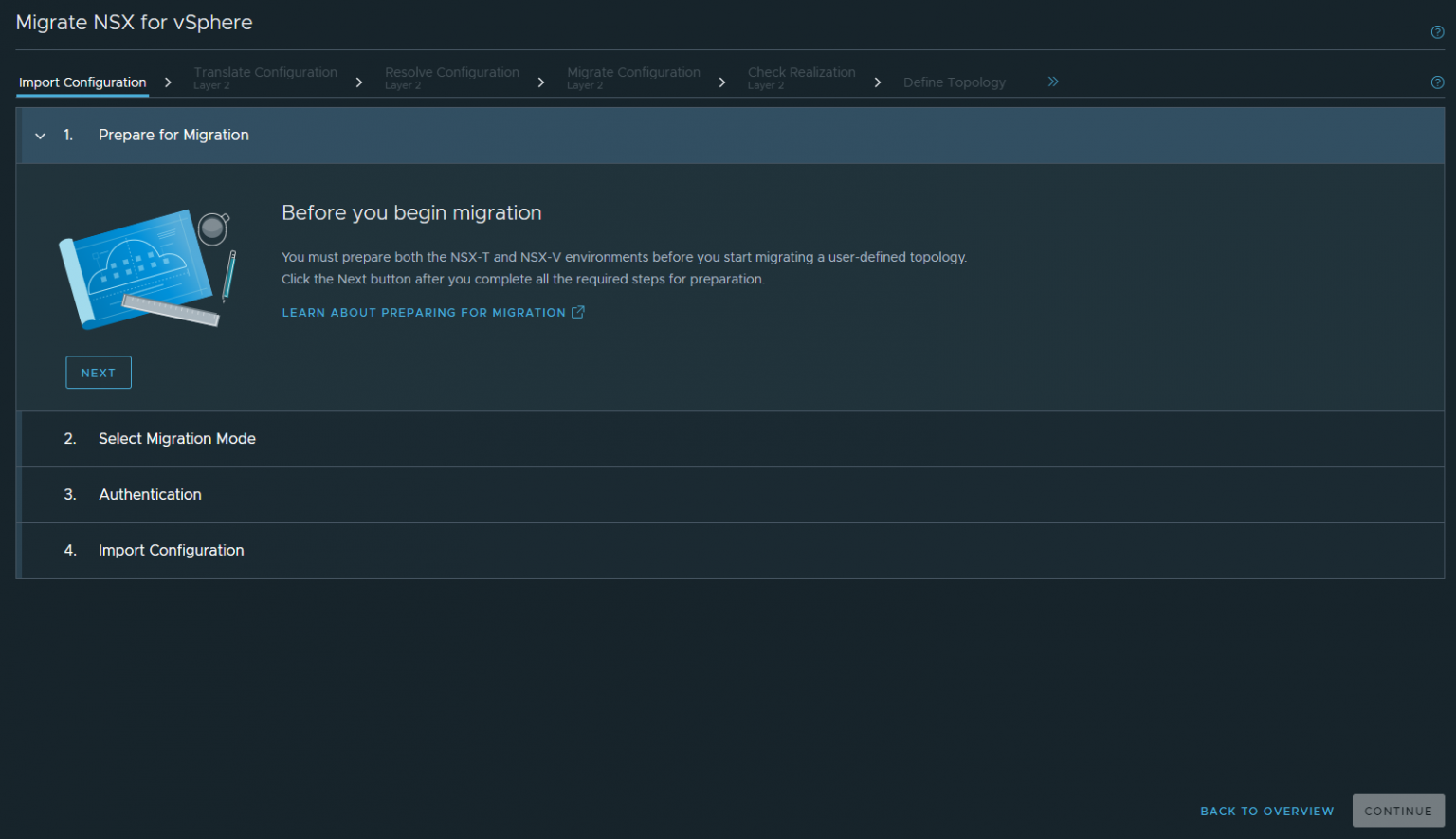Image resolution: width=1456 pixels, height=839 pixels.
Task: Click the double-chevron to reveal hidden wizard steps
Action: tap(1052, 82)
